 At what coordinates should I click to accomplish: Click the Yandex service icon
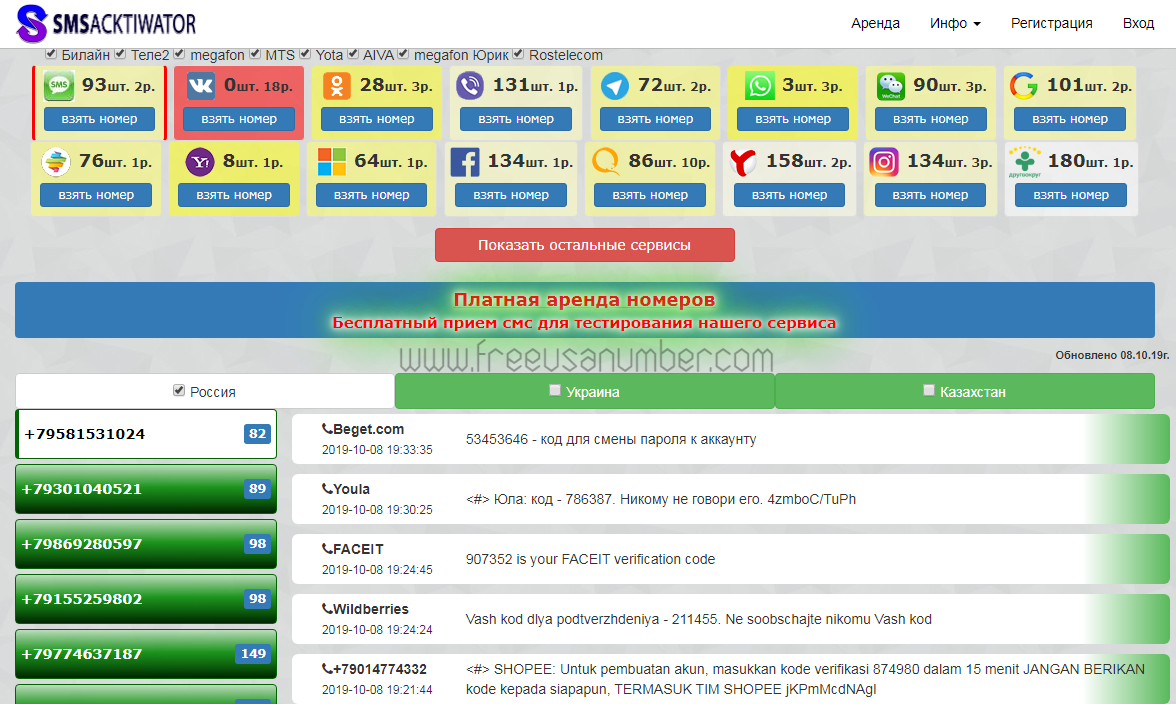742,161
